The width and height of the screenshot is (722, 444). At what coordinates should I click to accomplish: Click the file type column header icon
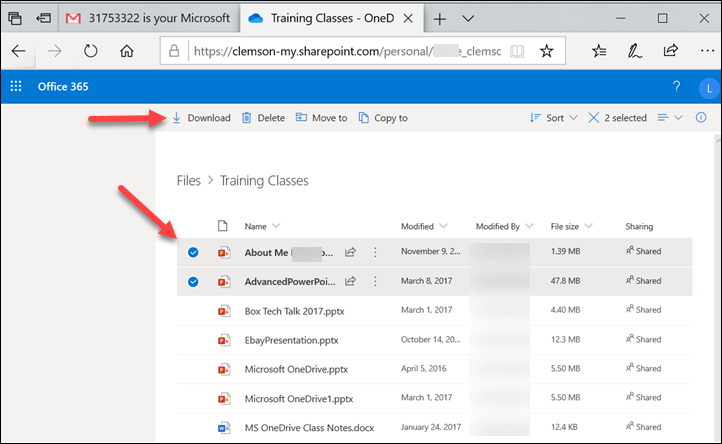point(223,226)
